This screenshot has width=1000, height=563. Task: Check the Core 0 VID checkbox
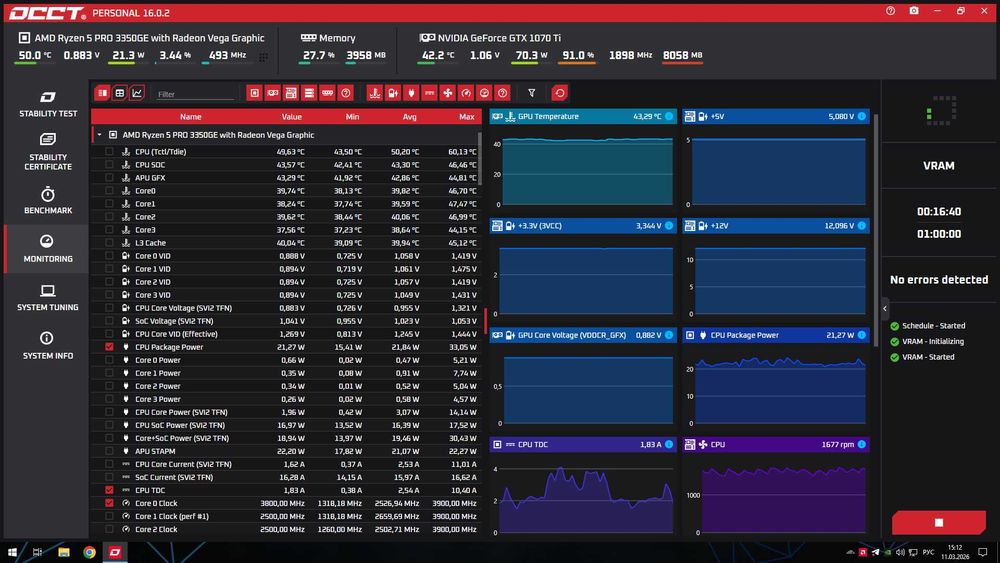click(109, 256)
